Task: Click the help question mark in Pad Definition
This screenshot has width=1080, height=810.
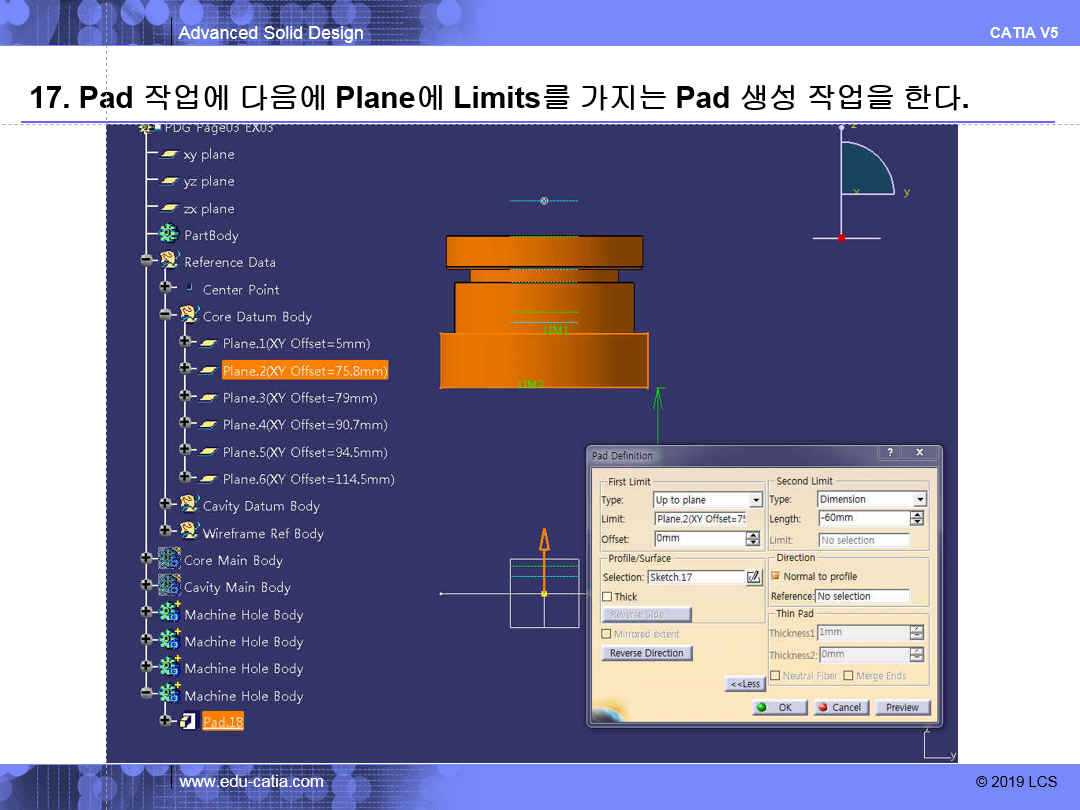Action: pos(890,453)
